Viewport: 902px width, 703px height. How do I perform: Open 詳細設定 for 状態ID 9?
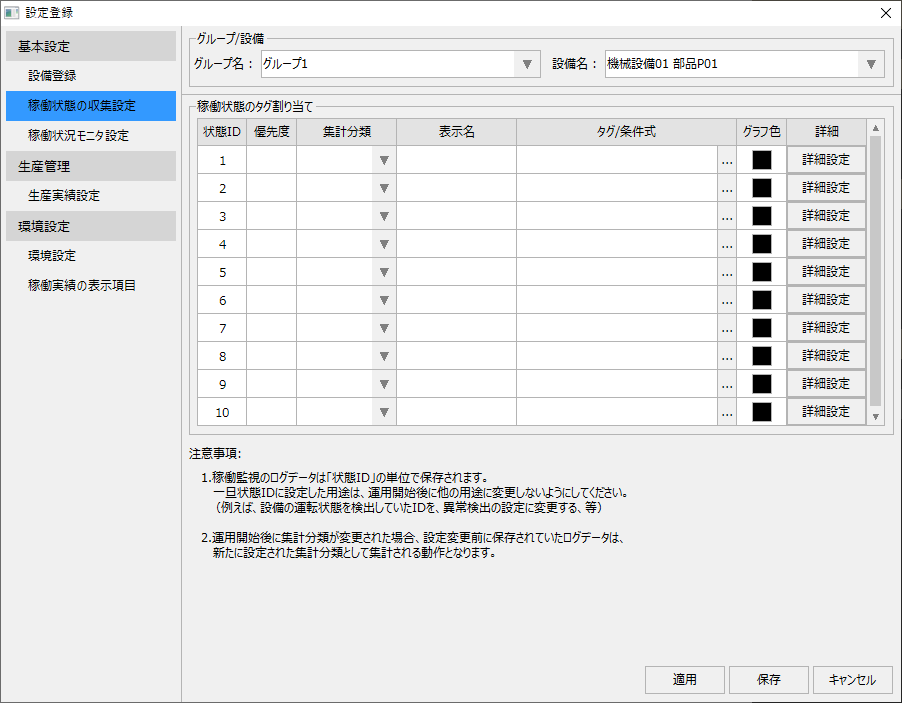click(x=826, y=383)
